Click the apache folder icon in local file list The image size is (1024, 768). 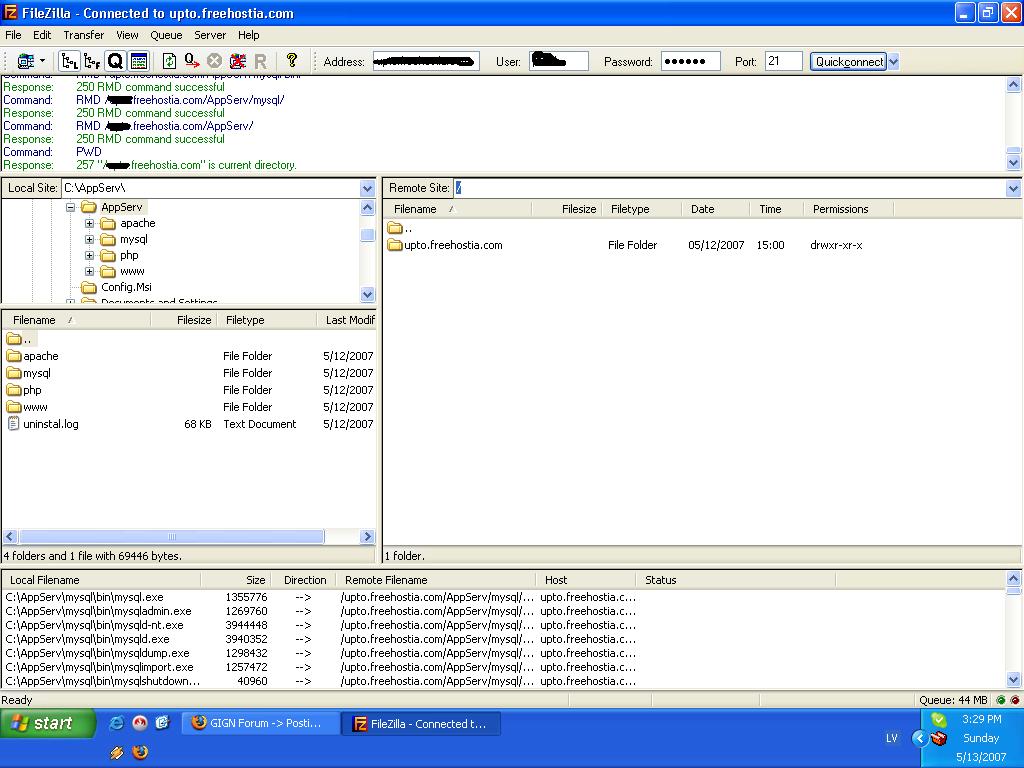14,356
